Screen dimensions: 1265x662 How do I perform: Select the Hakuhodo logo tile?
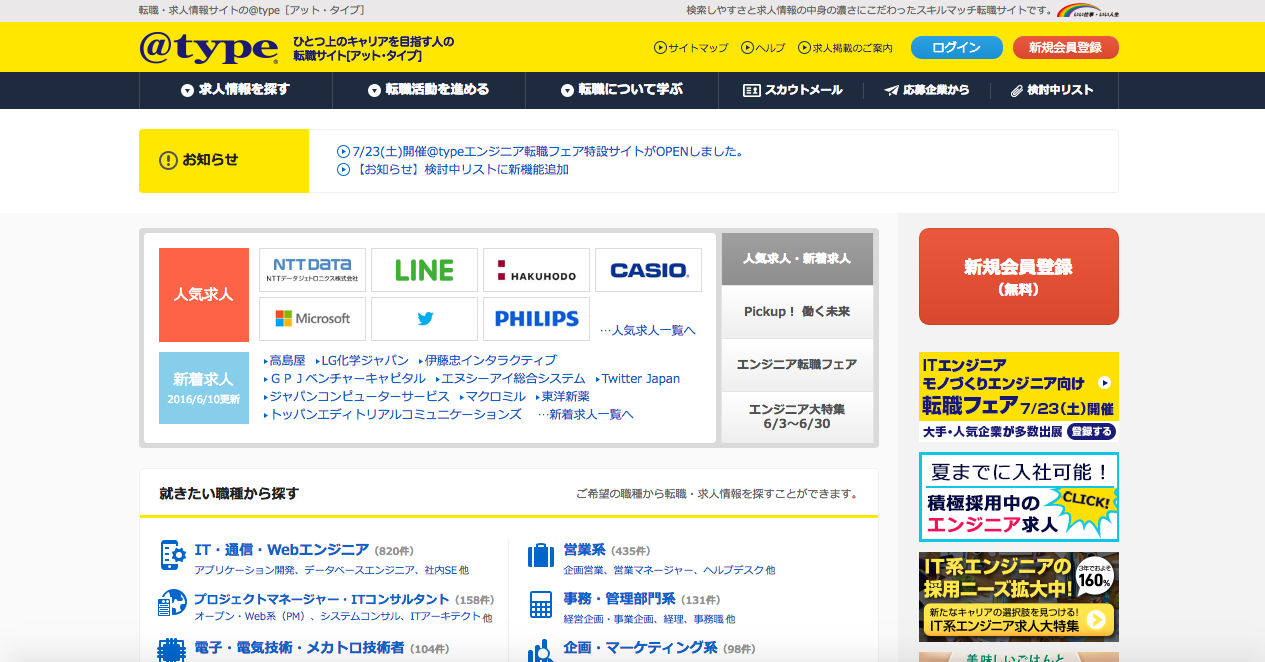536,270
